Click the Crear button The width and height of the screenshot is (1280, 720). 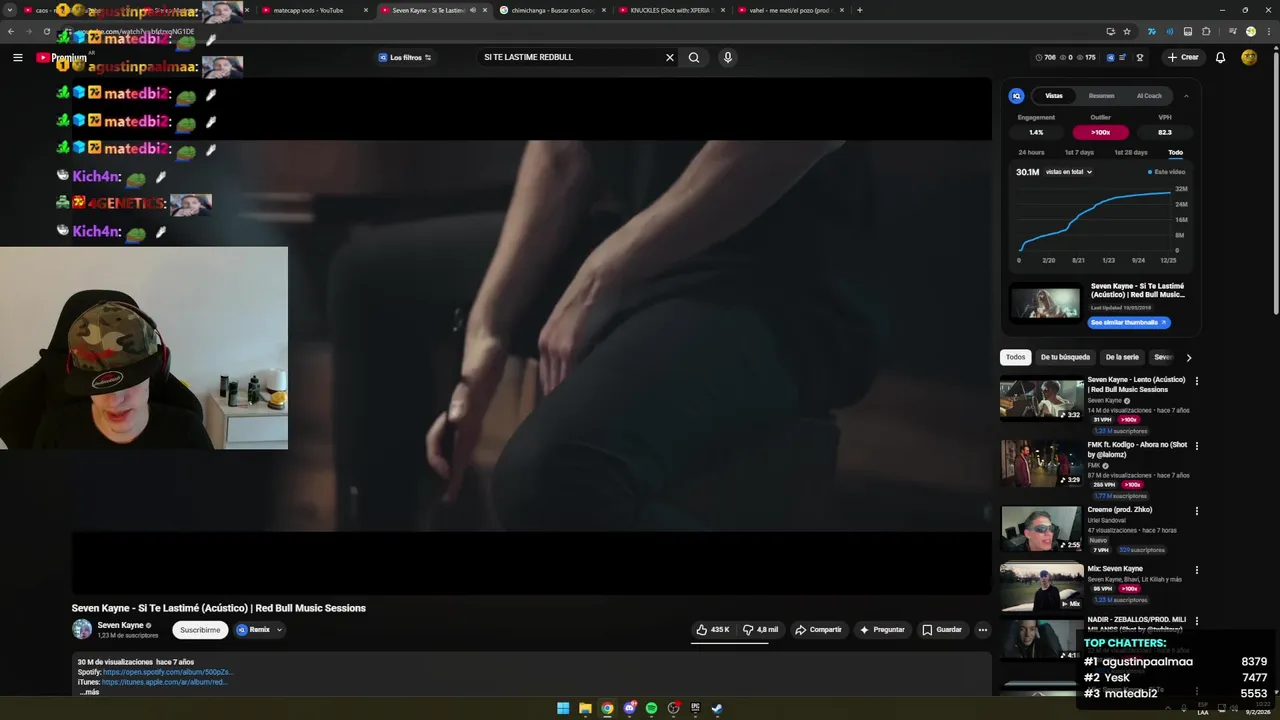1183,58
